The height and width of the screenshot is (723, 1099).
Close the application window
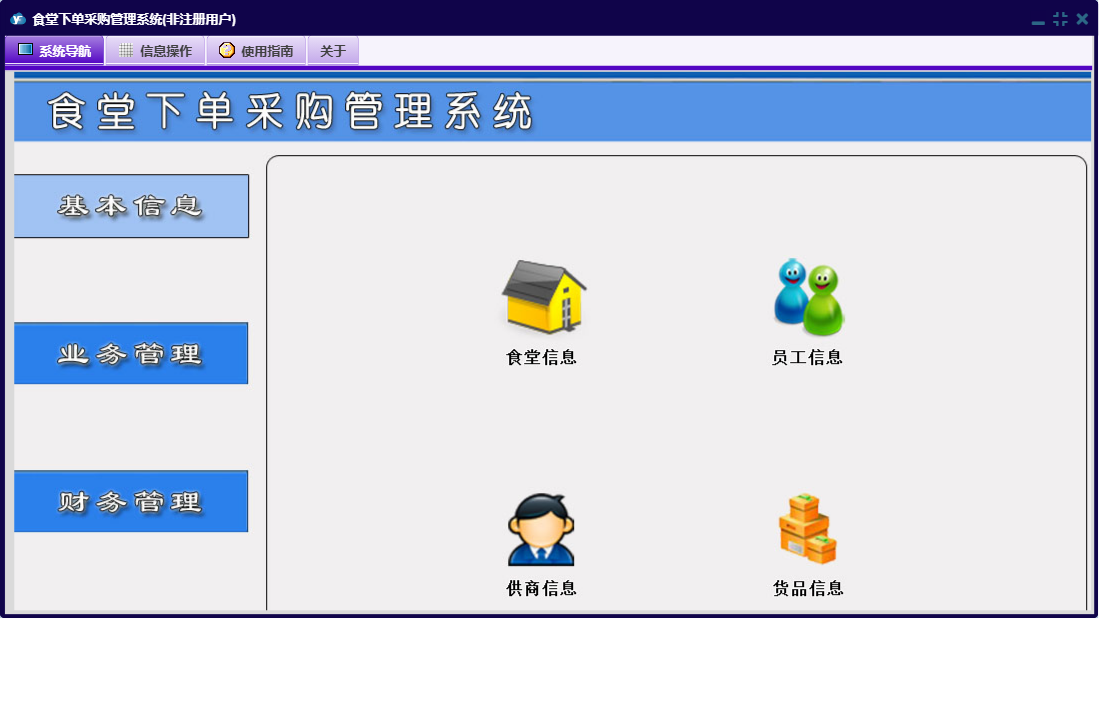tap(1082, 19)
